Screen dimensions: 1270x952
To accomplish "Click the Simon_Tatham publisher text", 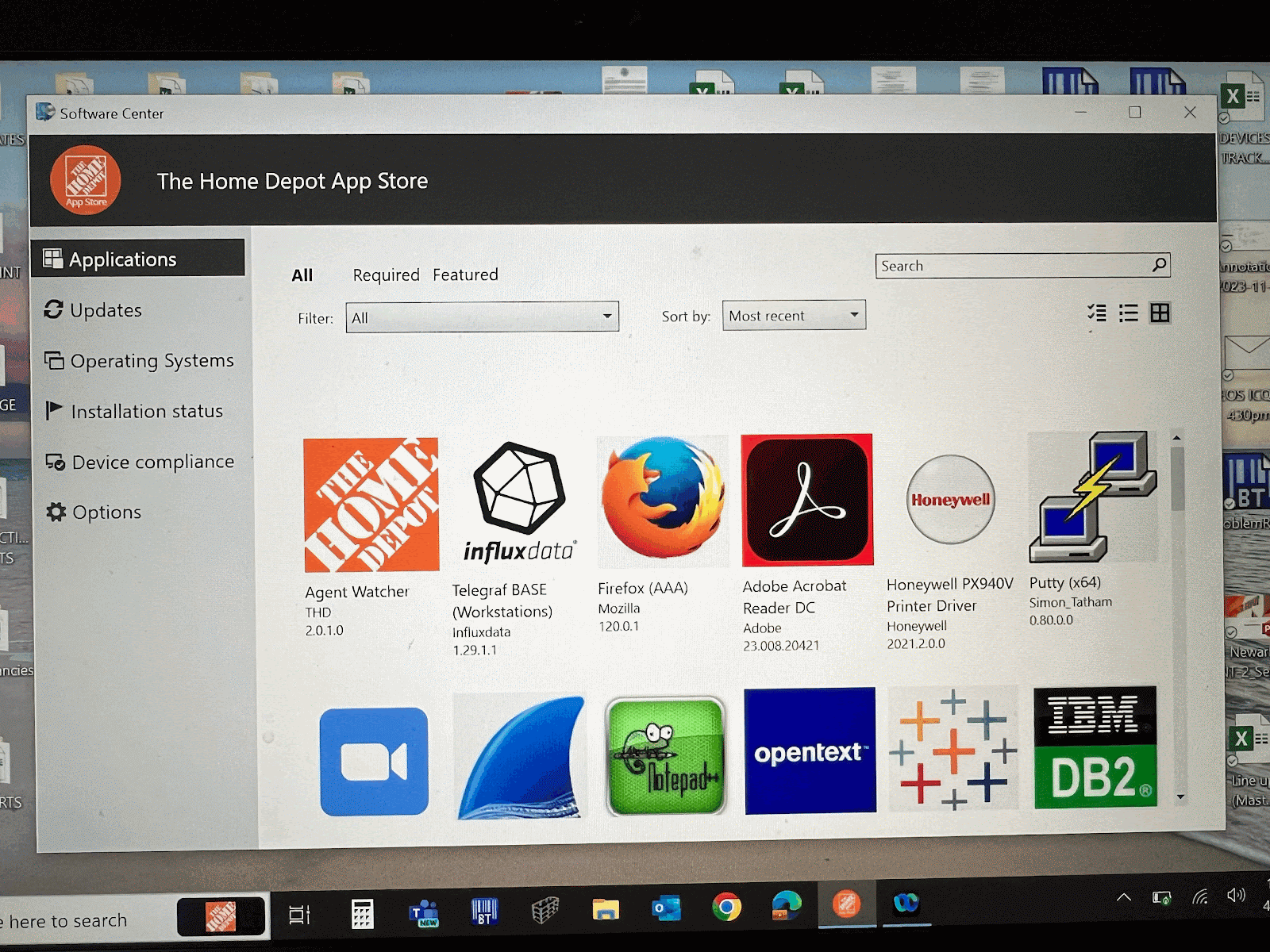I will pyautogui.click(x=1071, y=602).
